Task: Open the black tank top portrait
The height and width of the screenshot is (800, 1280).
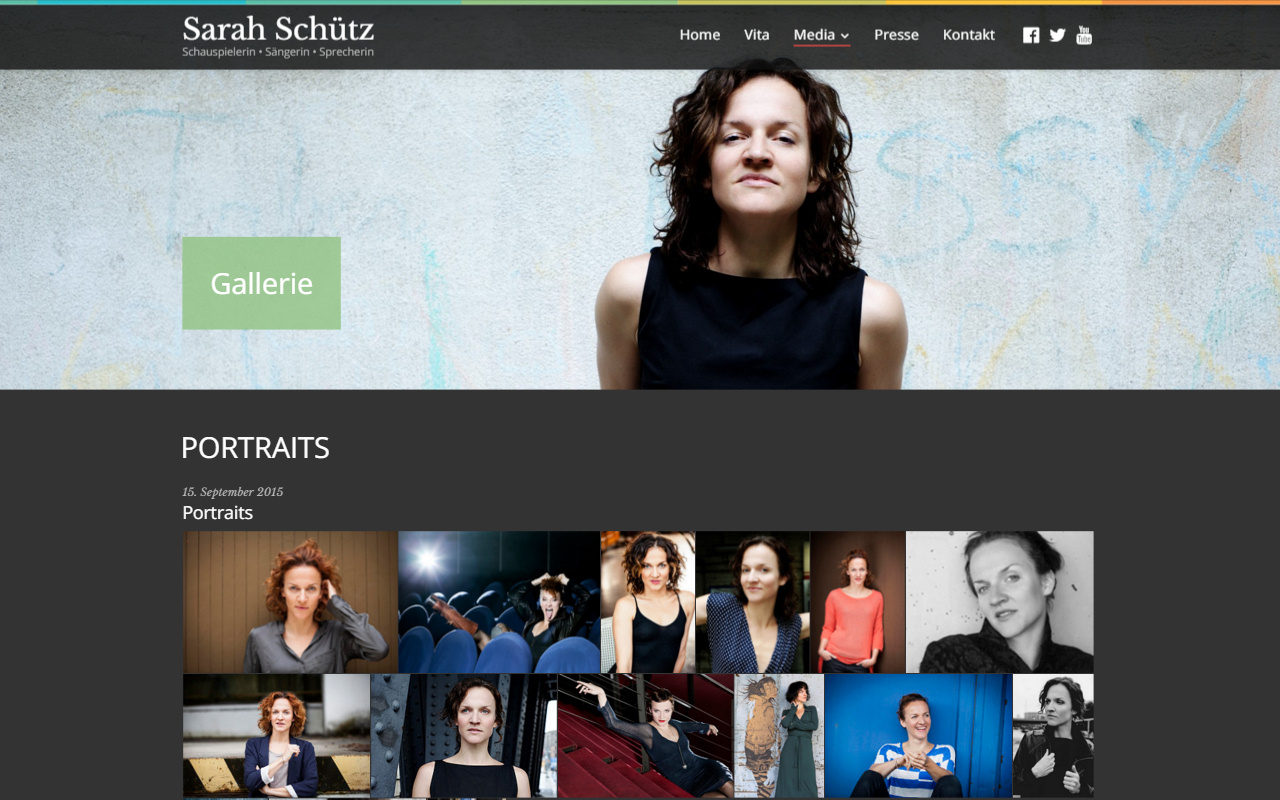Action: (x=648, y=602)
